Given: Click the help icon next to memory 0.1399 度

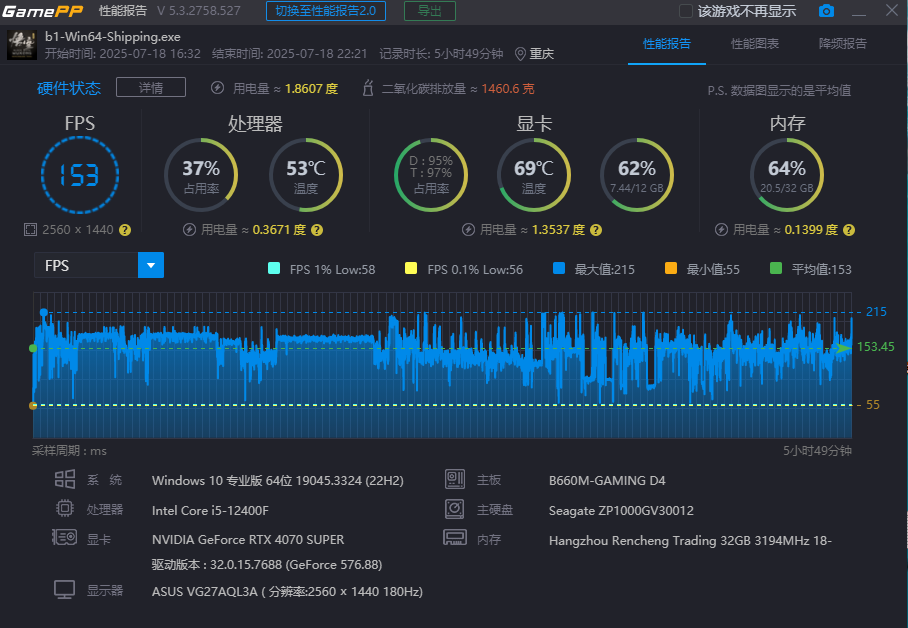Looking at the screenshot, I should click(849, 231).
